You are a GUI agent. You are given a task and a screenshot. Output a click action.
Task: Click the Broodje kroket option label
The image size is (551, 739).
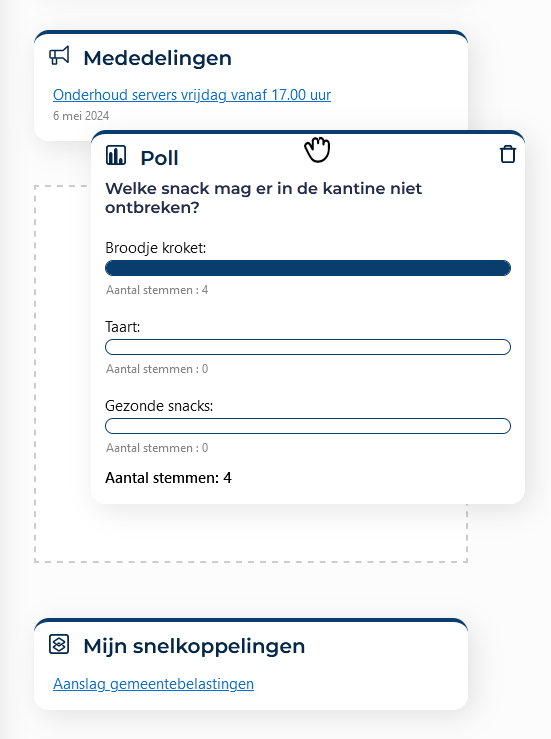pos(156,248)
